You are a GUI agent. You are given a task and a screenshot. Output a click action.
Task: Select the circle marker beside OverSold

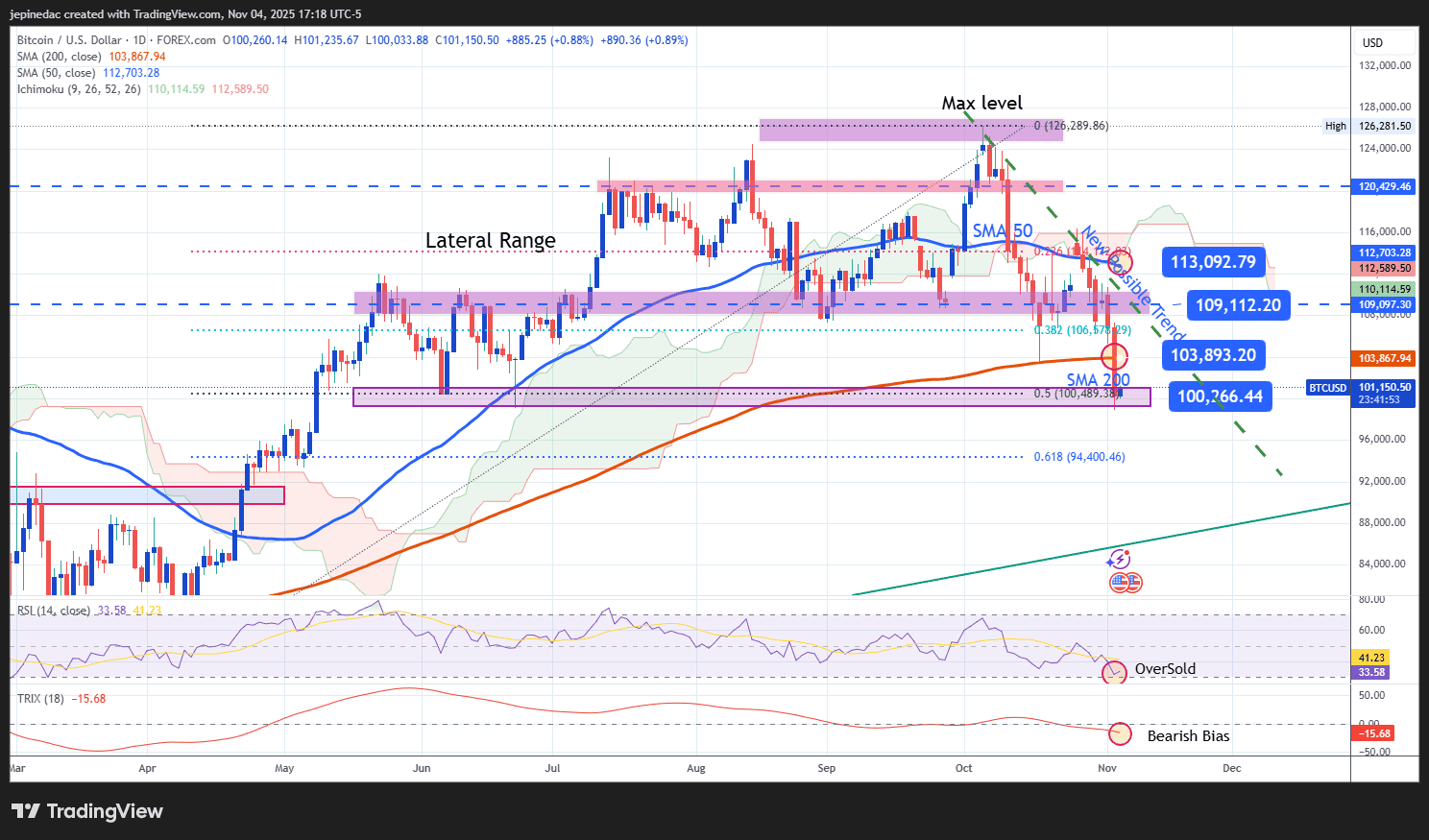click(1114, 670)
